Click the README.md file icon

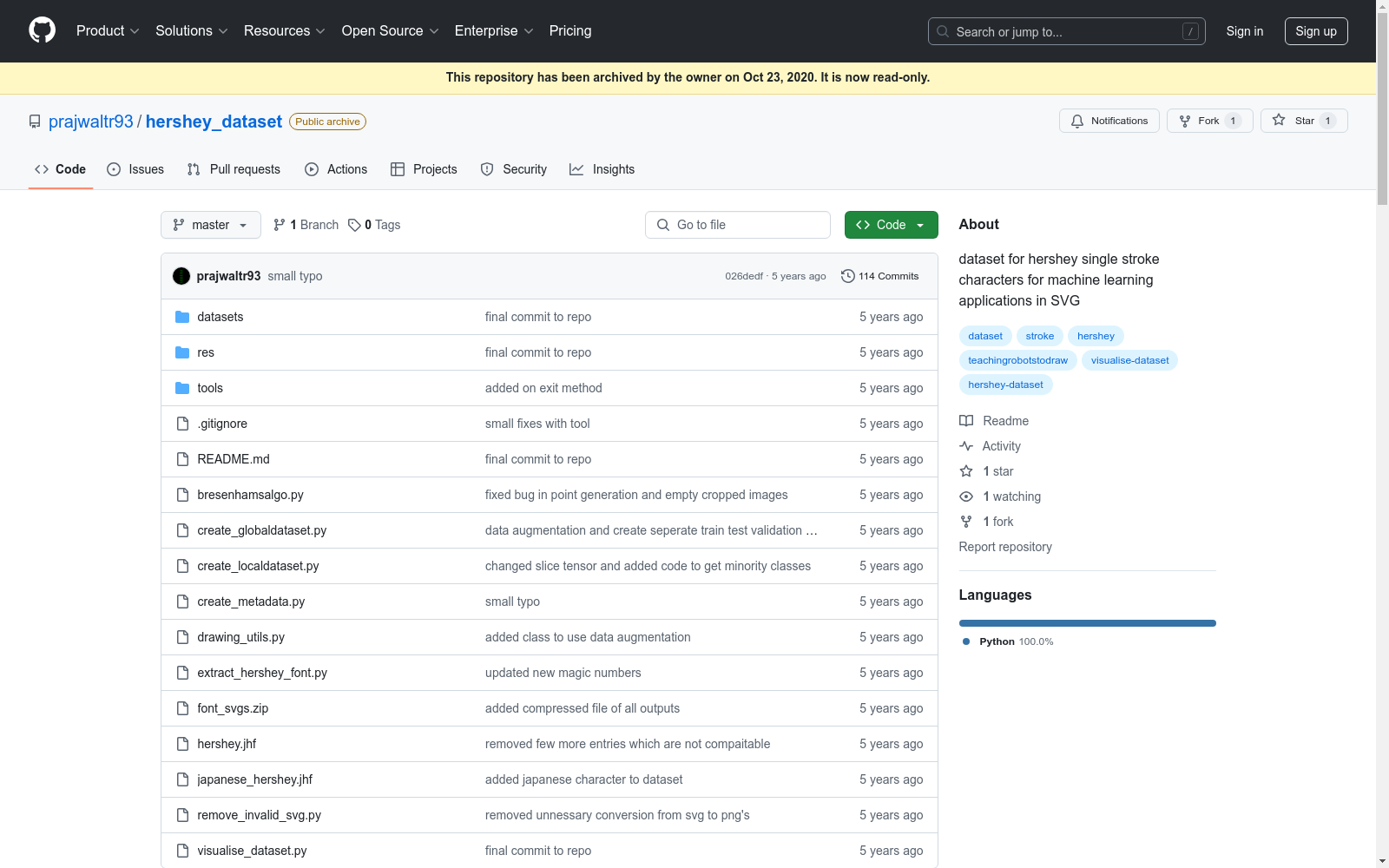point(182,459)
